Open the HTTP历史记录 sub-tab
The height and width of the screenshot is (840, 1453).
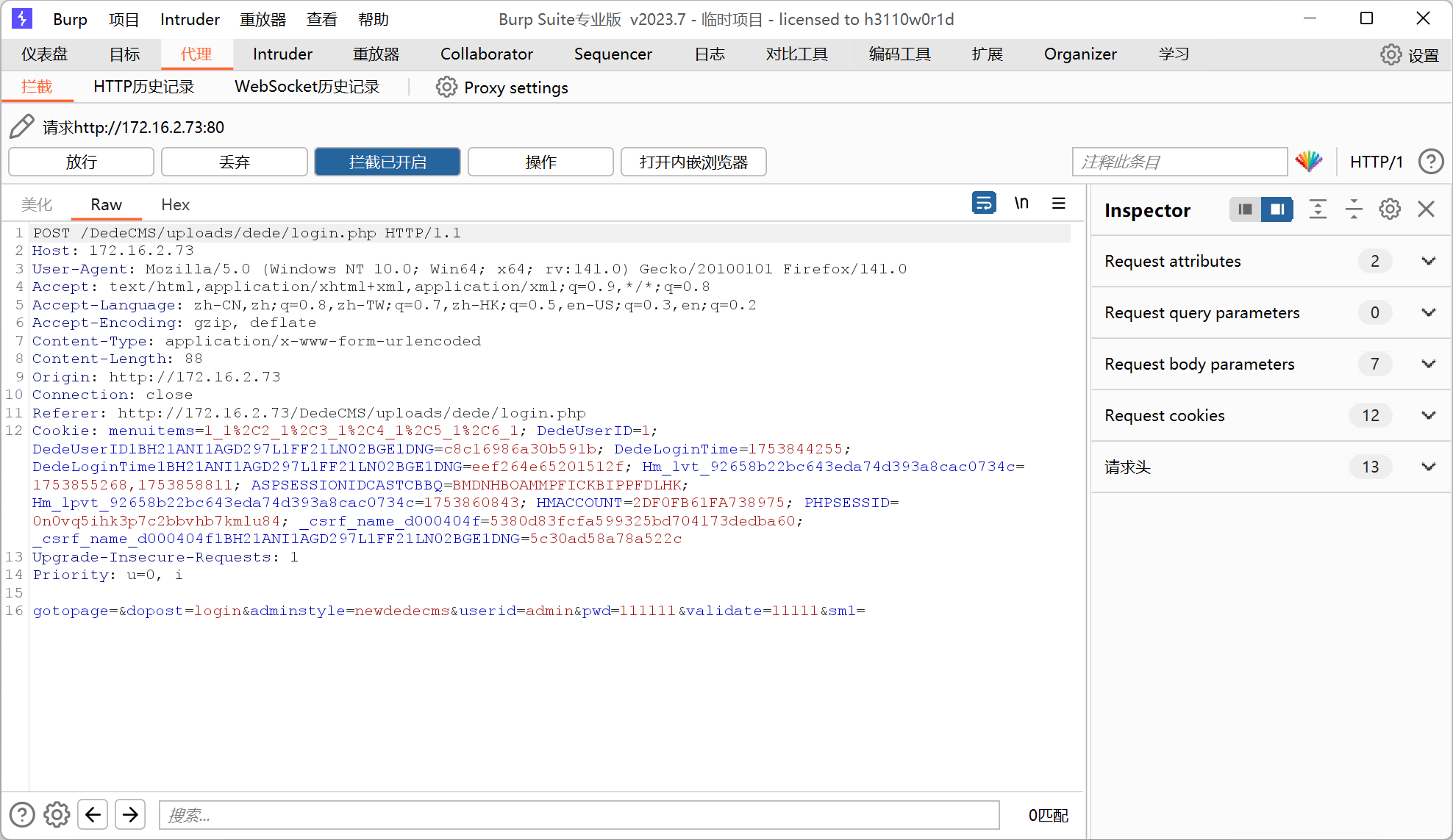144,87
